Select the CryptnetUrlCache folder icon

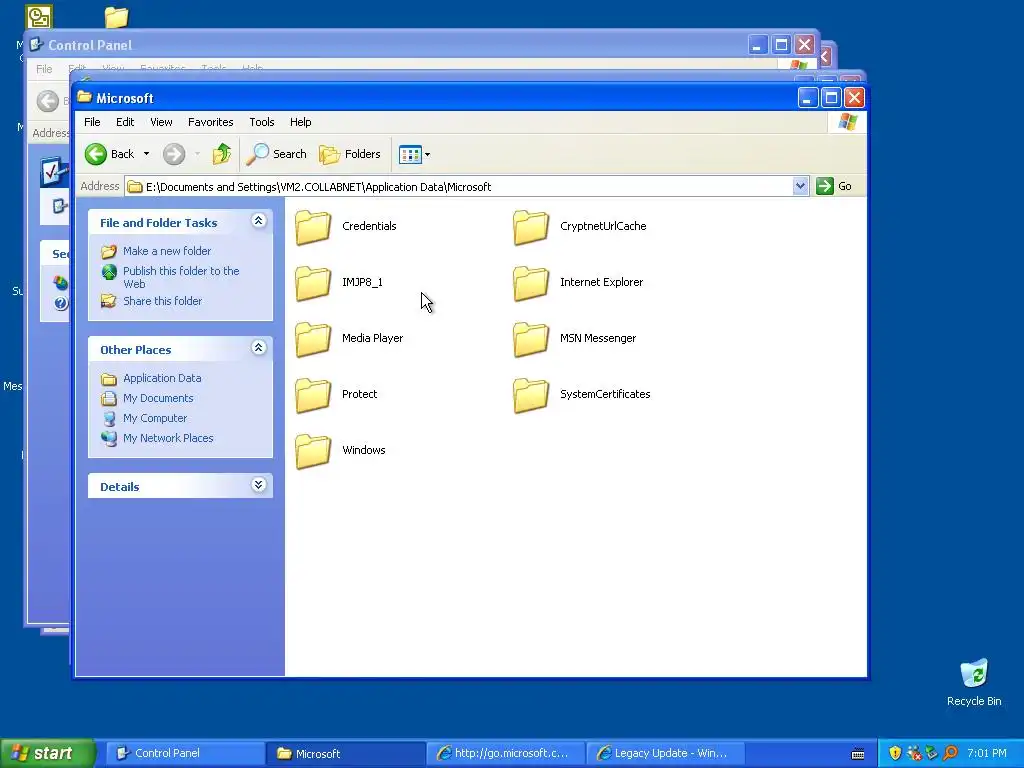(x=531, y=227)
